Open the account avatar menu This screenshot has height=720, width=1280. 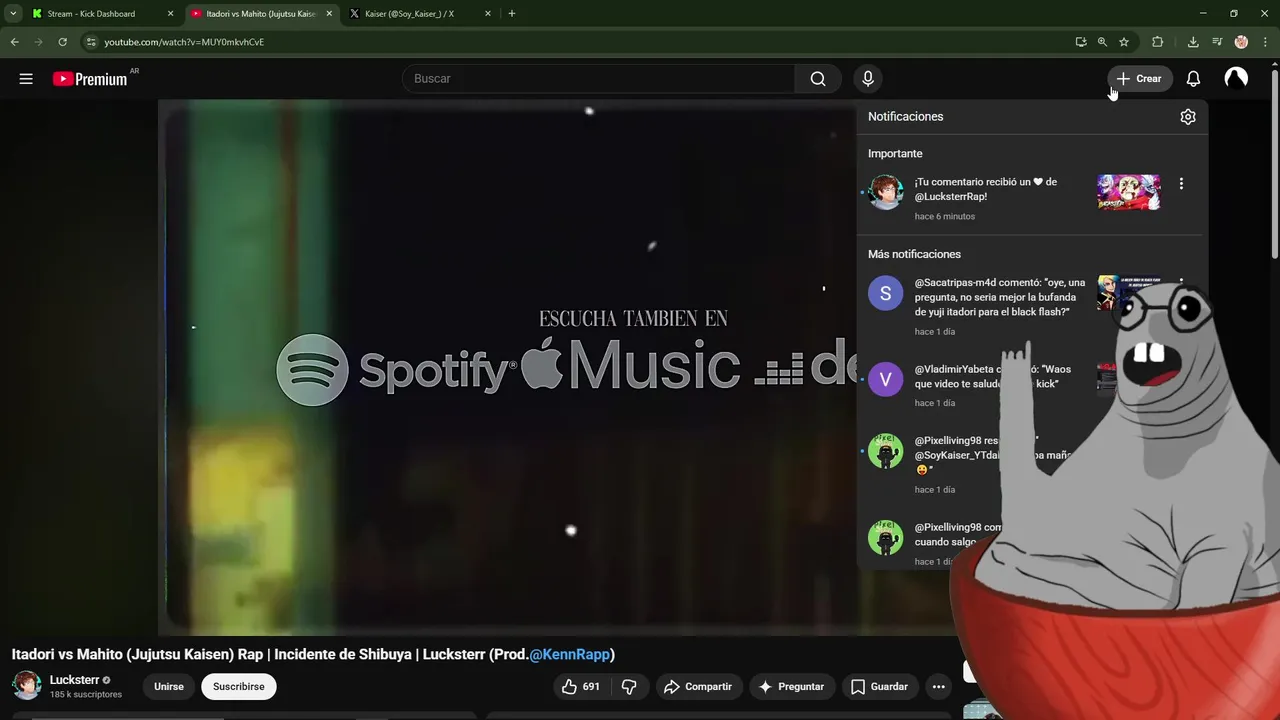tap(1236, 79)
